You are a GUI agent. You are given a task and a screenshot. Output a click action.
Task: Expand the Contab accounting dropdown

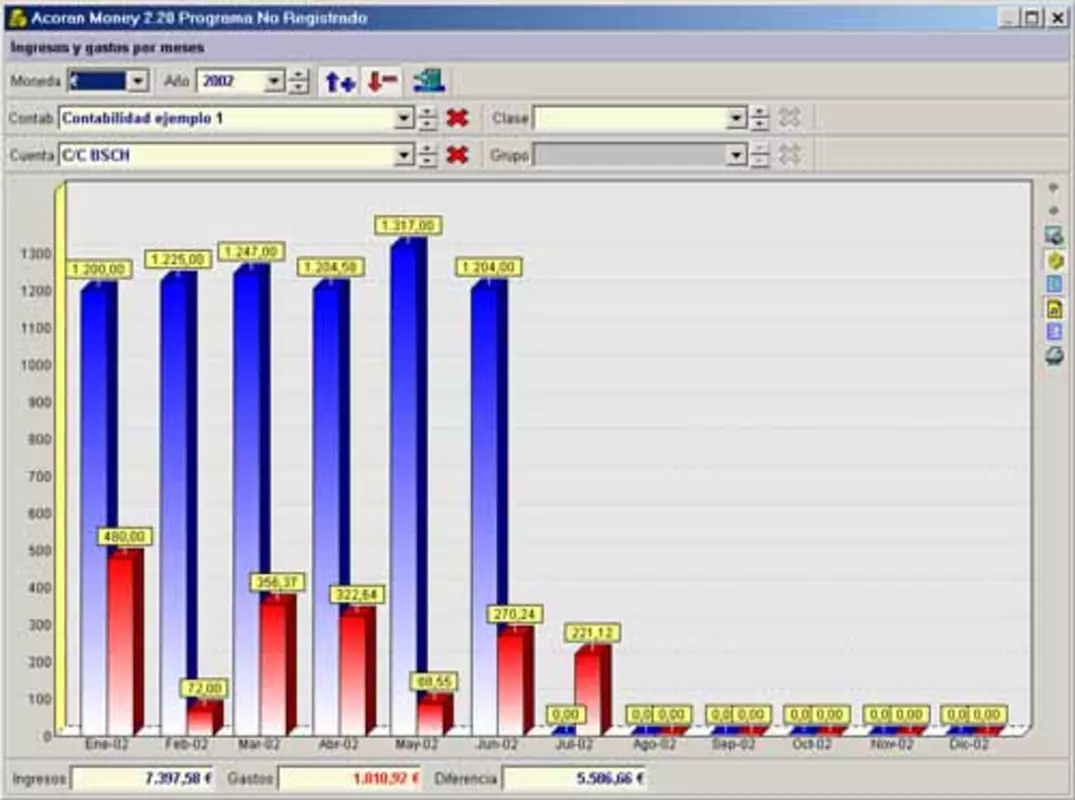coord(404,118)
